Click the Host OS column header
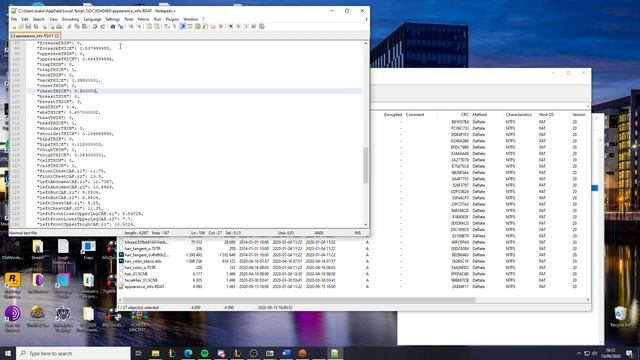 (x=546, y=115)
